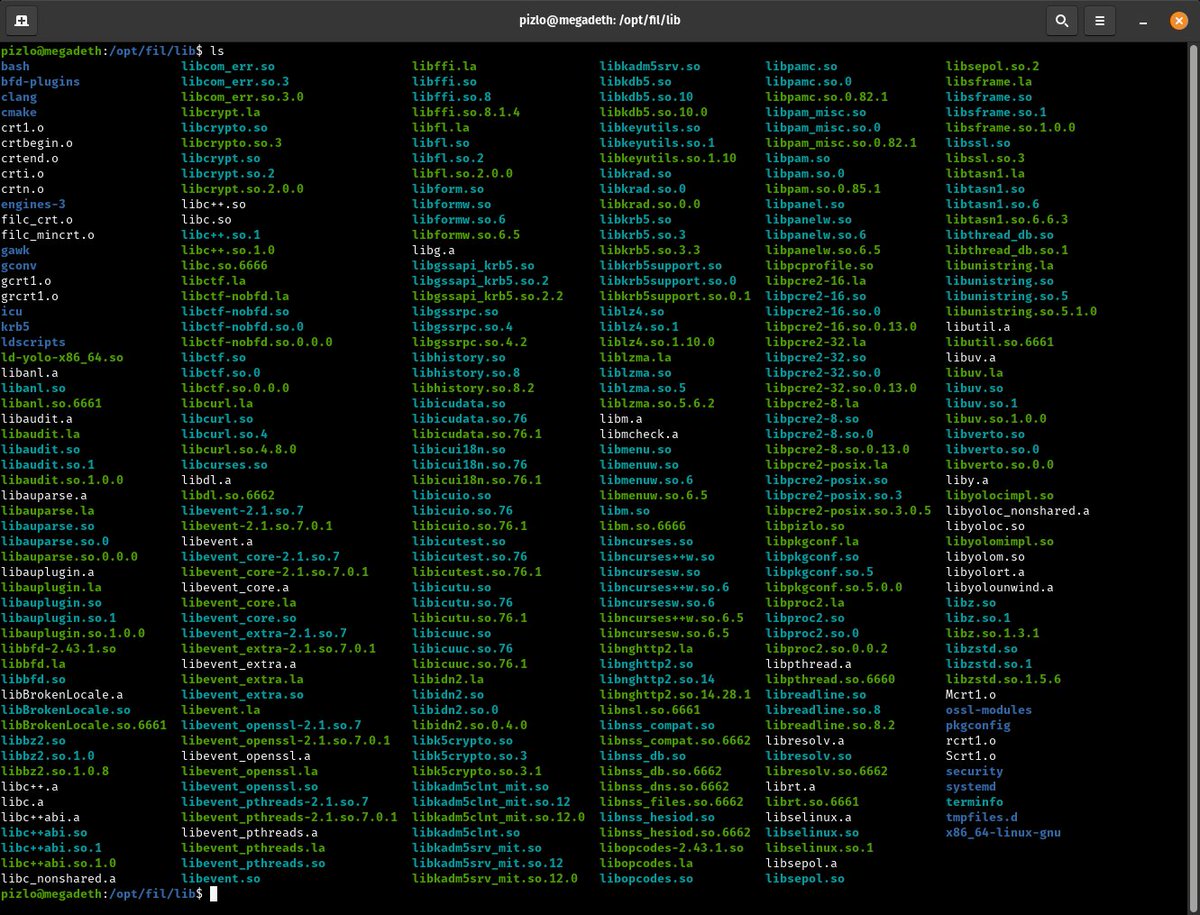This screenshot has height=915, width=1200.
Task: Activate the search magnifier icon
Action: (x=1062, y=20)
